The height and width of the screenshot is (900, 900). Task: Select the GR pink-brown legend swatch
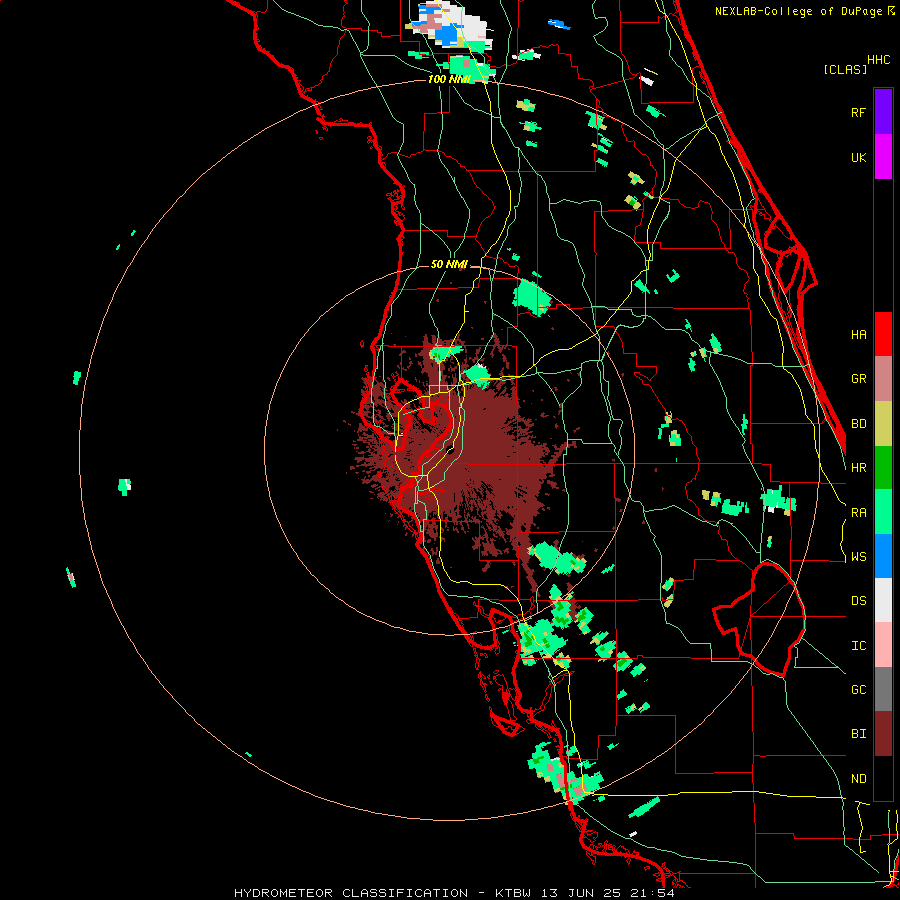(883, 379)
